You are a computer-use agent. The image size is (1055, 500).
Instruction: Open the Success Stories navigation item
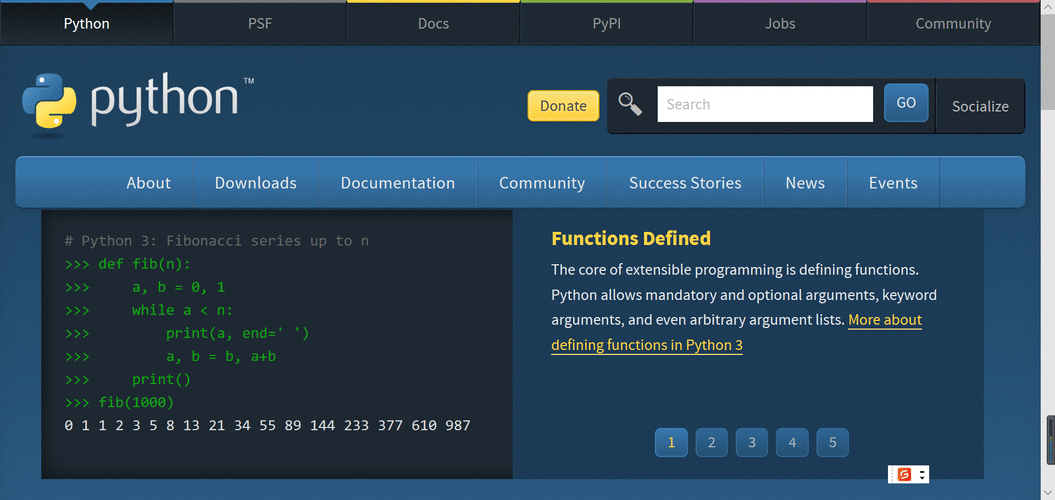[685, 183]
